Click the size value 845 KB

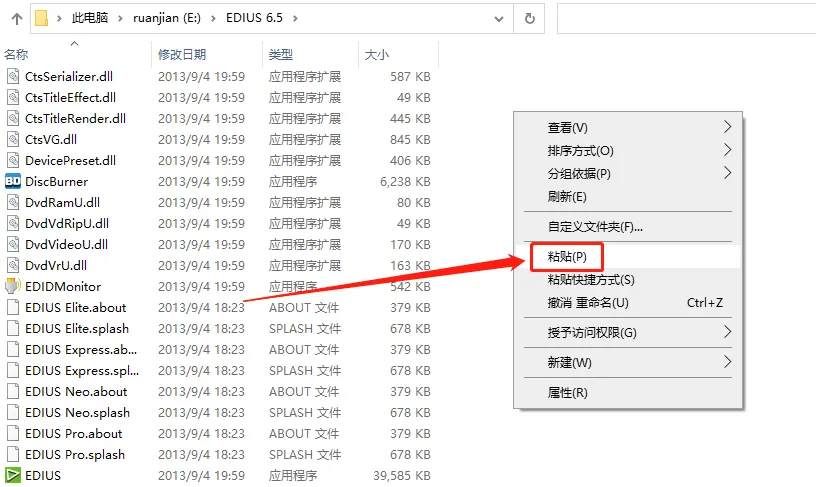tap(410, 139)
